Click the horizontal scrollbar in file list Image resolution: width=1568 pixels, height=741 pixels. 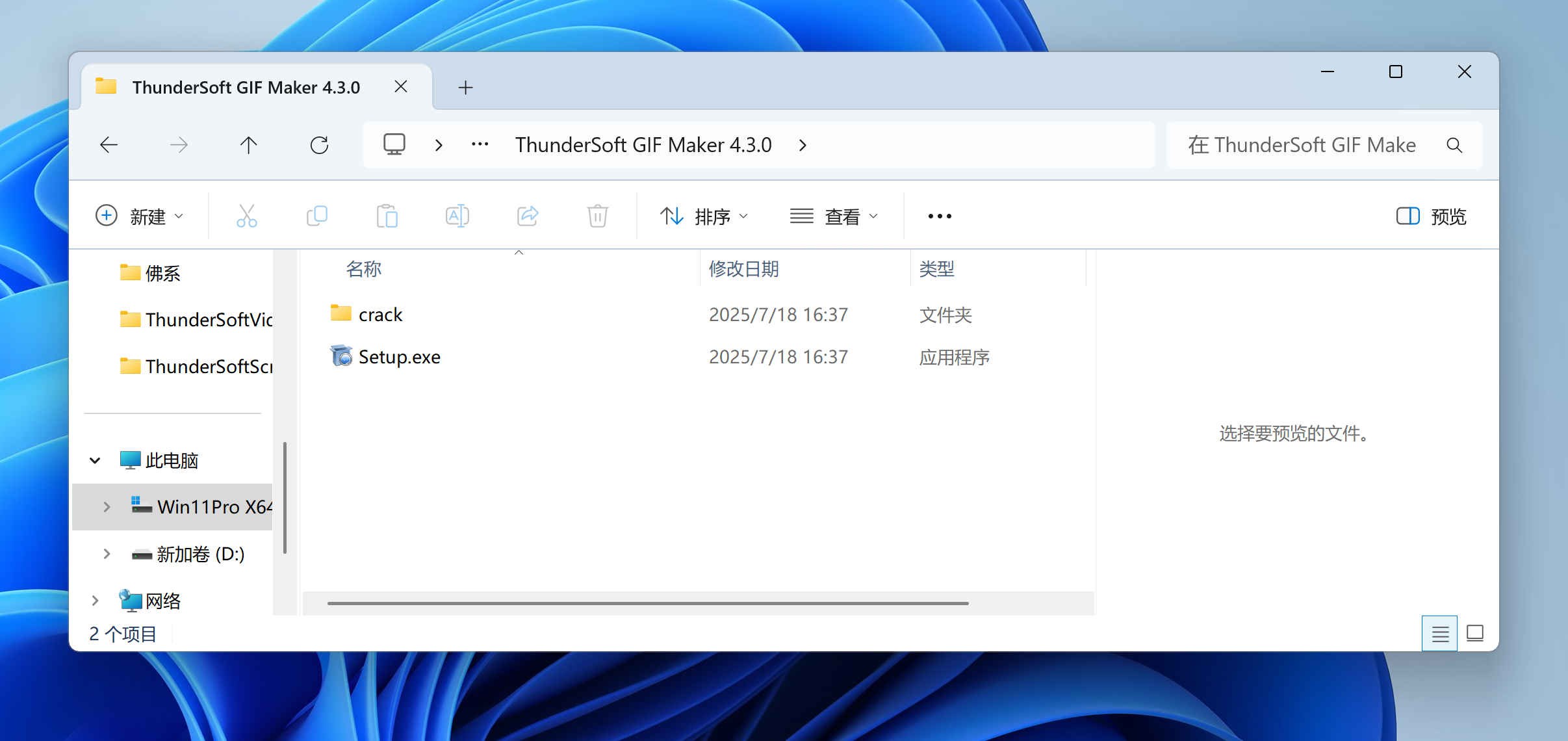click(647, 603)
